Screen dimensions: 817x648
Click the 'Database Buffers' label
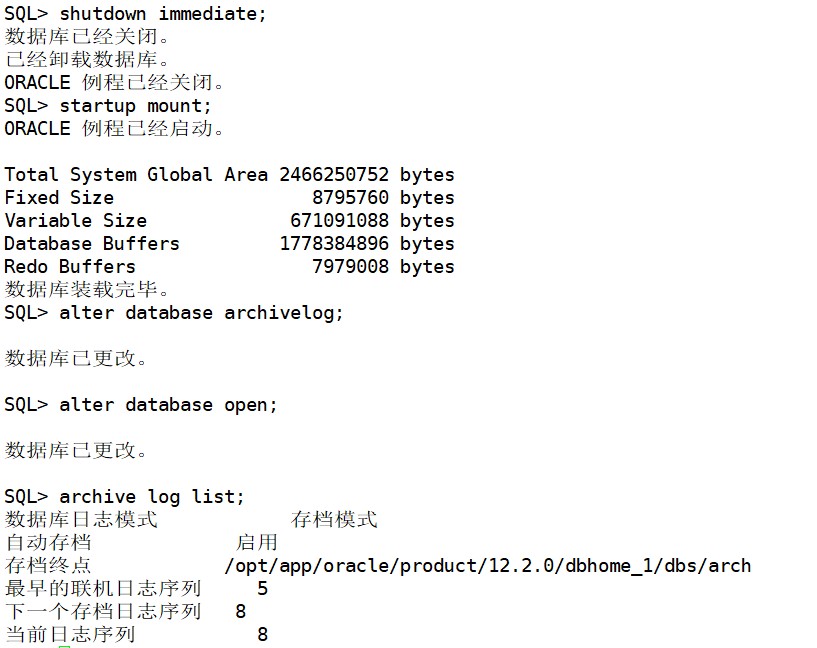click(x=92, y=243)
